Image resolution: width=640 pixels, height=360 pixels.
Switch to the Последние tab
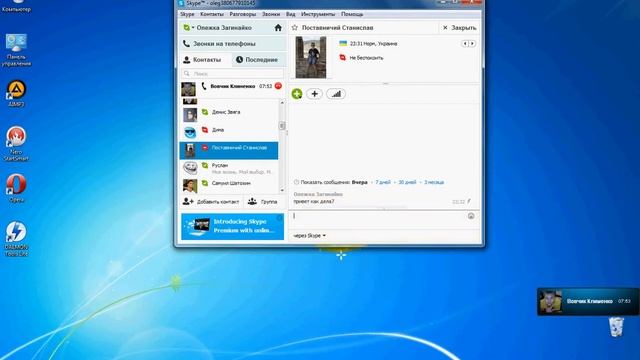click(259, 60)
